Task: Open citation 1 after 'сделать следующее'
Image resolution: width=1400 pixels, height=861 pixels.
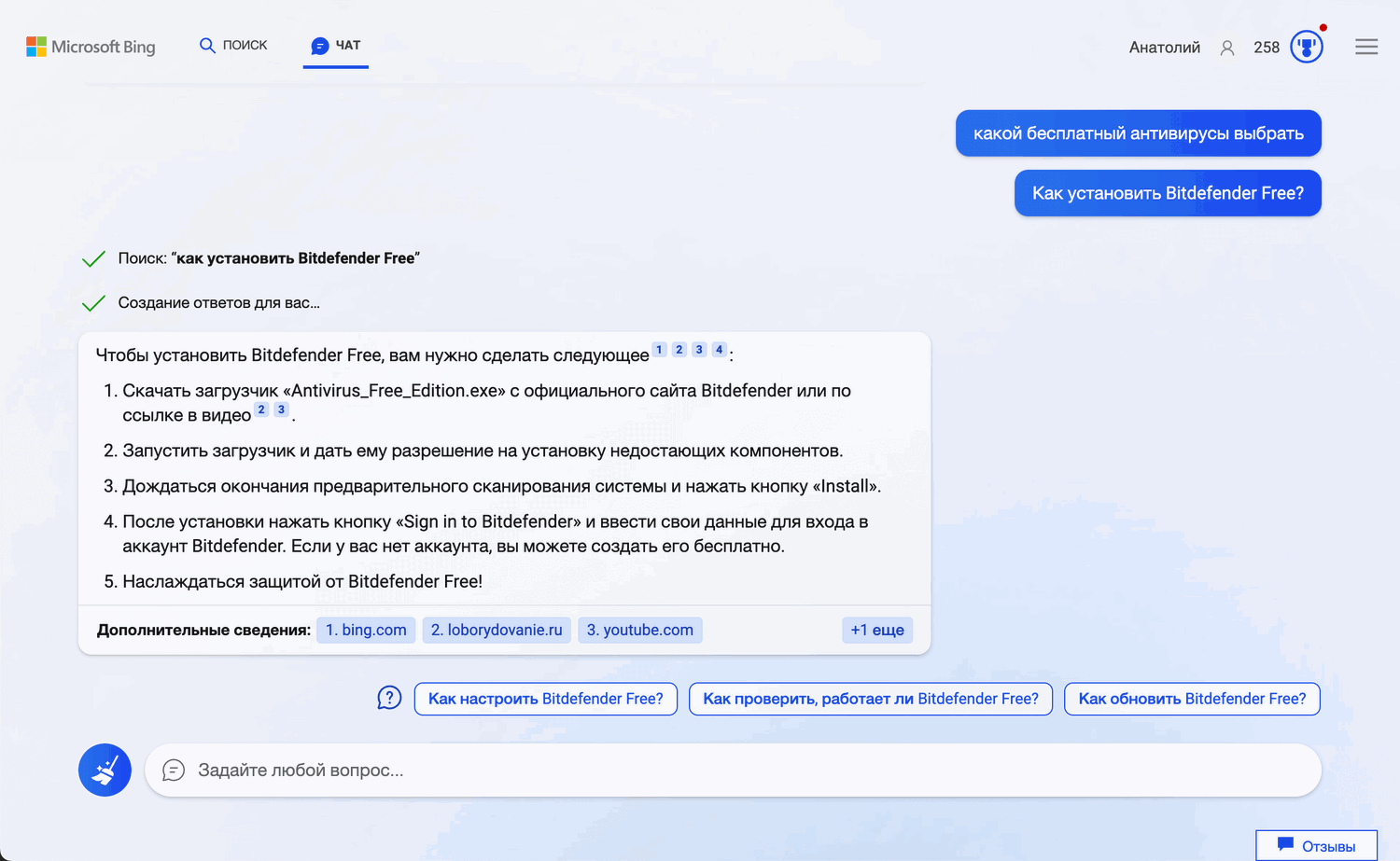Action: [659, 350]
